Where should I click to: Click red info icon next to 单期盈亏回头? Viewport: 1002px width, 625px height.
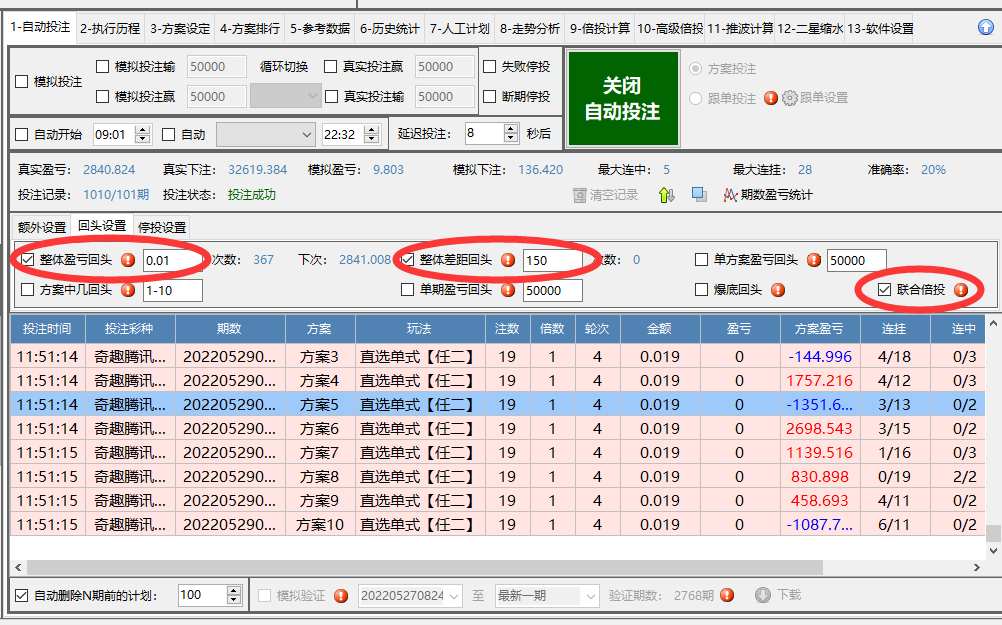pyautogui.click(x=507, y=290)
